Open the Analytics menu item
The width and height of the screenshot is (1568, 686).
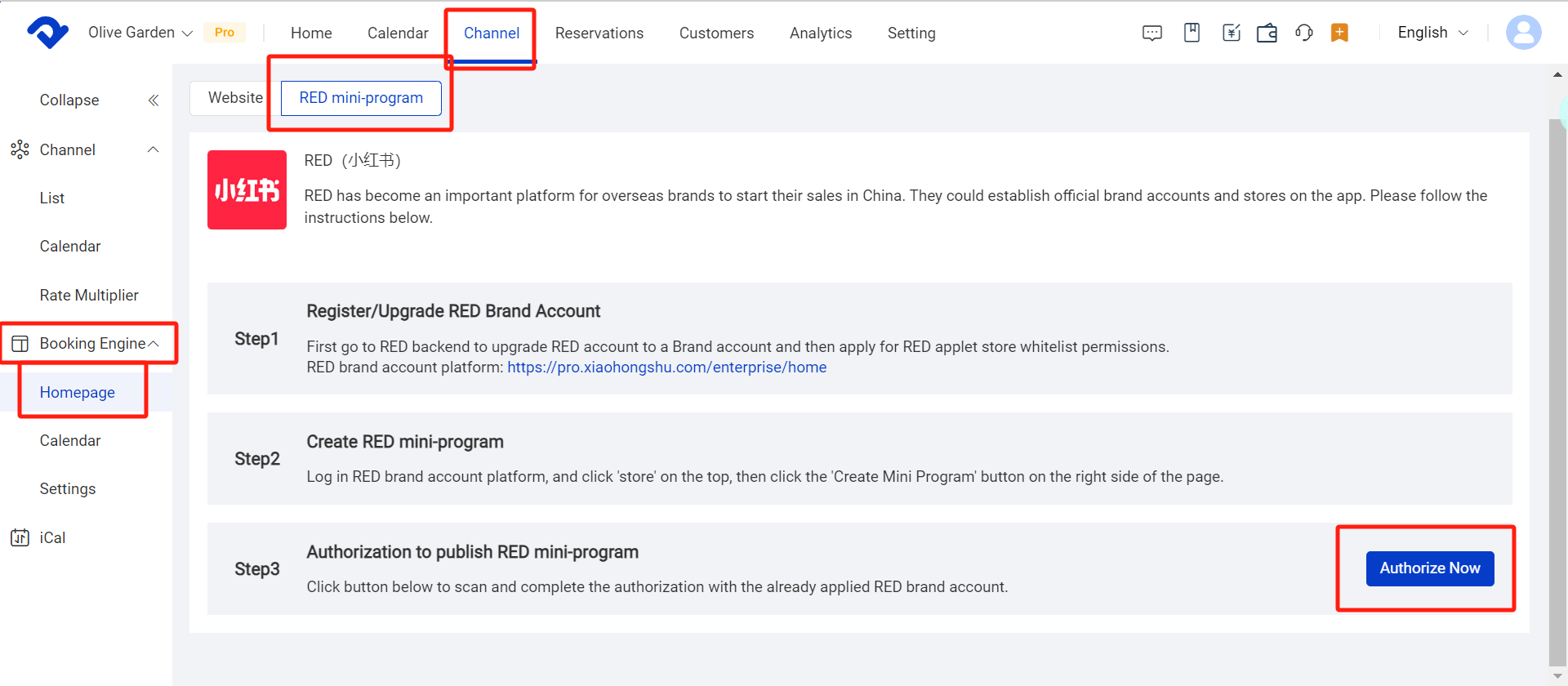(x=820, y=33)
